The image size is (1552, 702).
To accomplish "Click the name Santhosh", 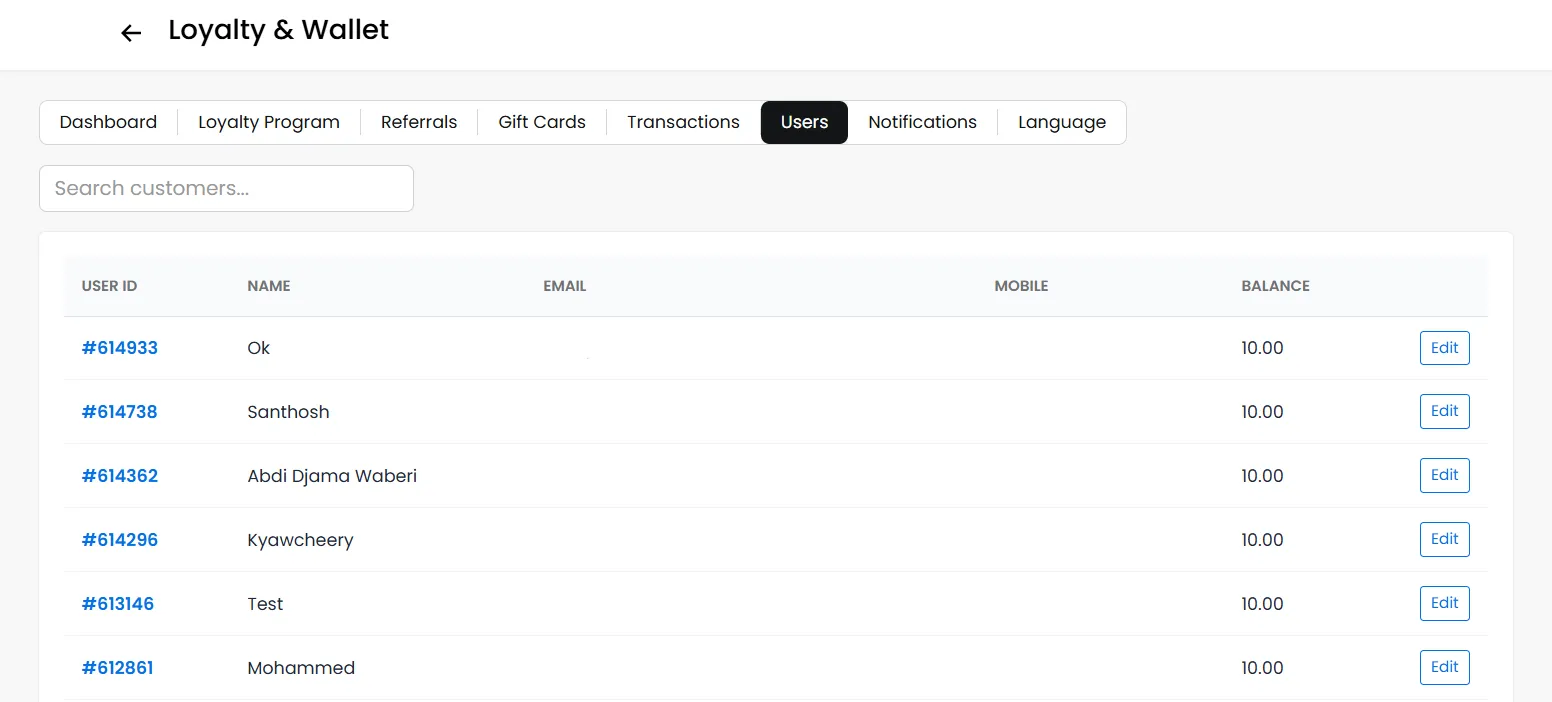I will pos(288,412).
